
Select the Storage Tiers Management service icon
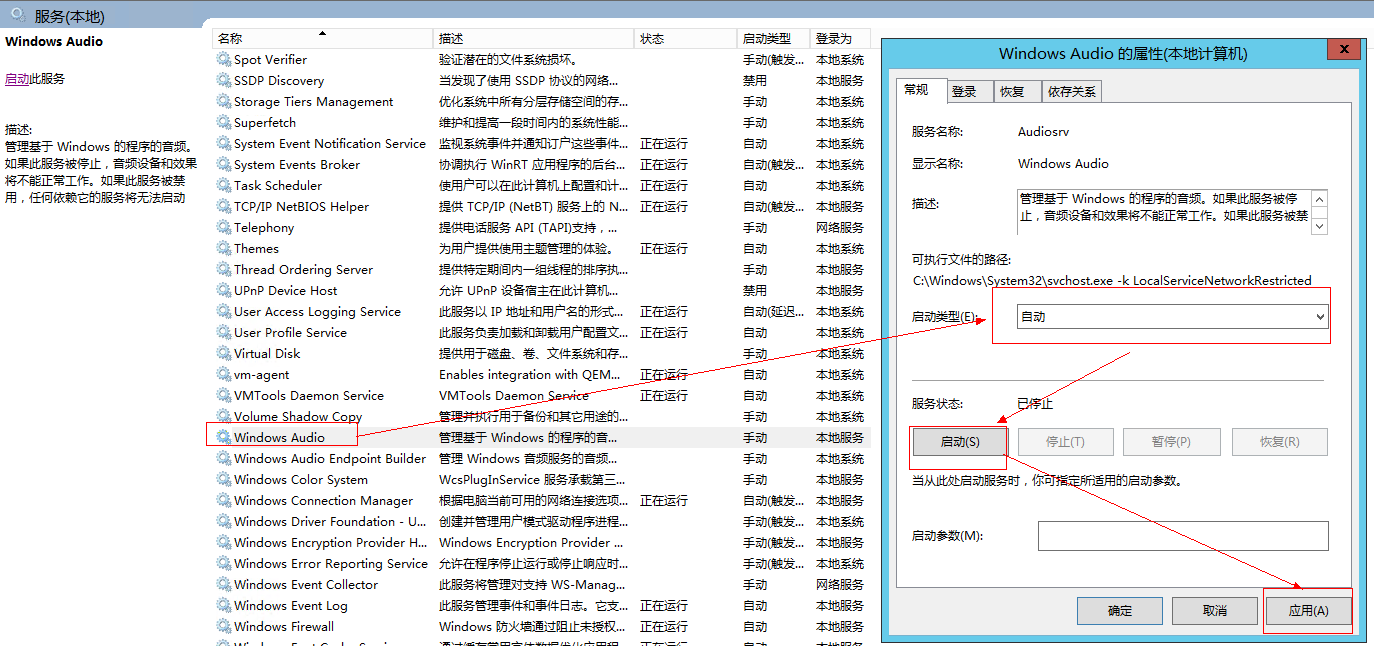[223, 102]
